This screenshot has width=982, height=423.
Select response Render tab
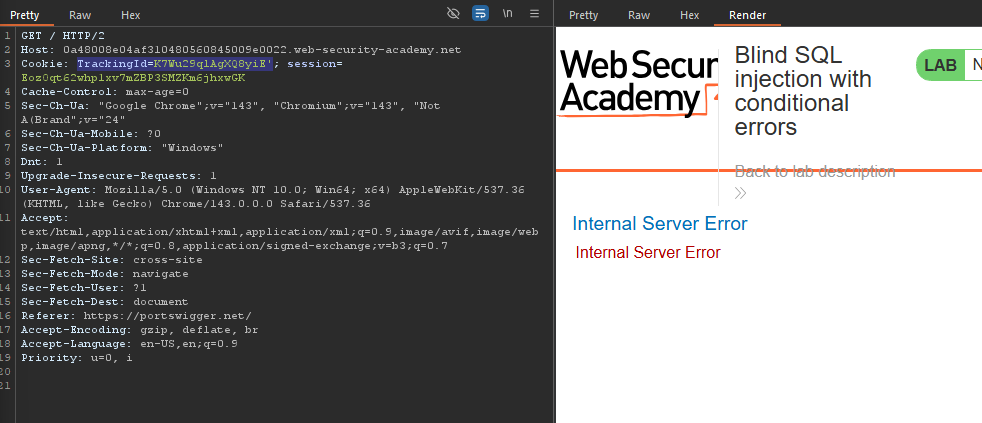click(747, 14)
